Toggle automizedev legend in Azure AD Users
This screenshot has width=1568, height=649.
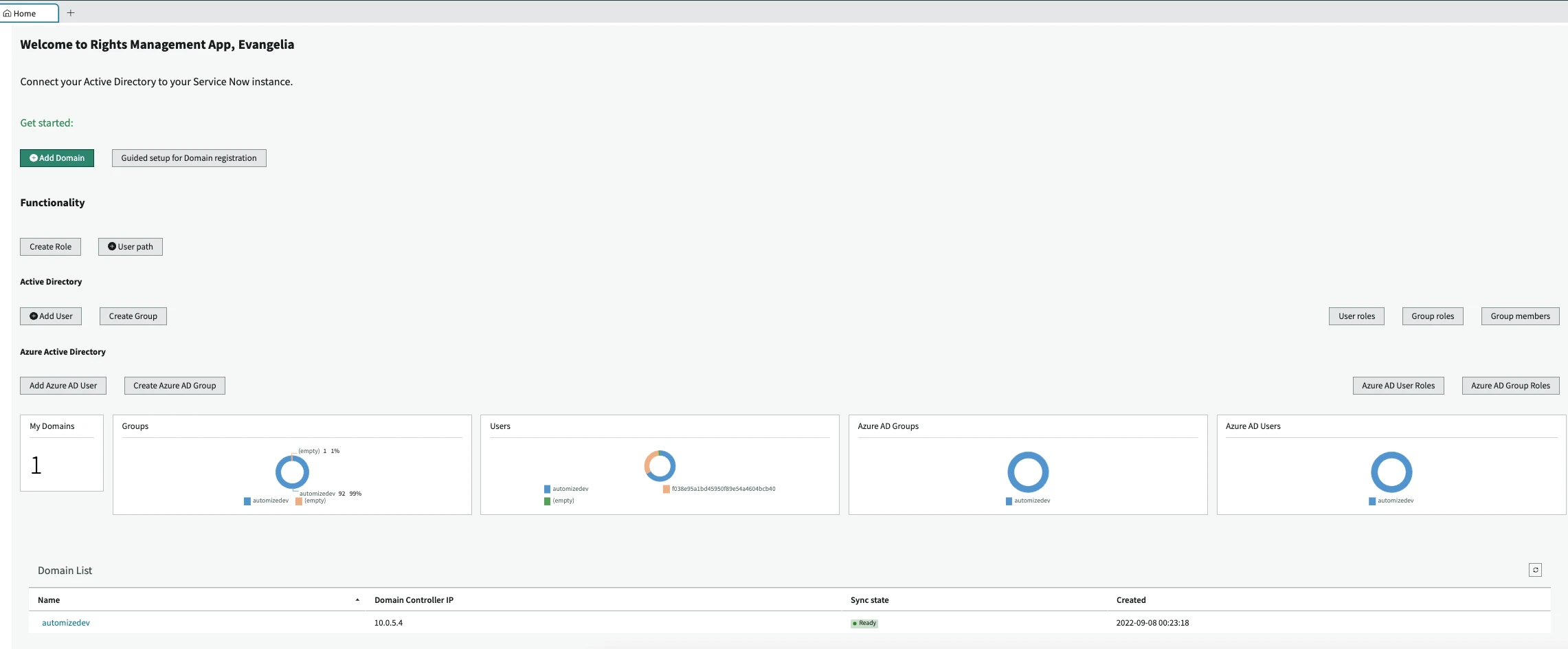point(1373,501)
